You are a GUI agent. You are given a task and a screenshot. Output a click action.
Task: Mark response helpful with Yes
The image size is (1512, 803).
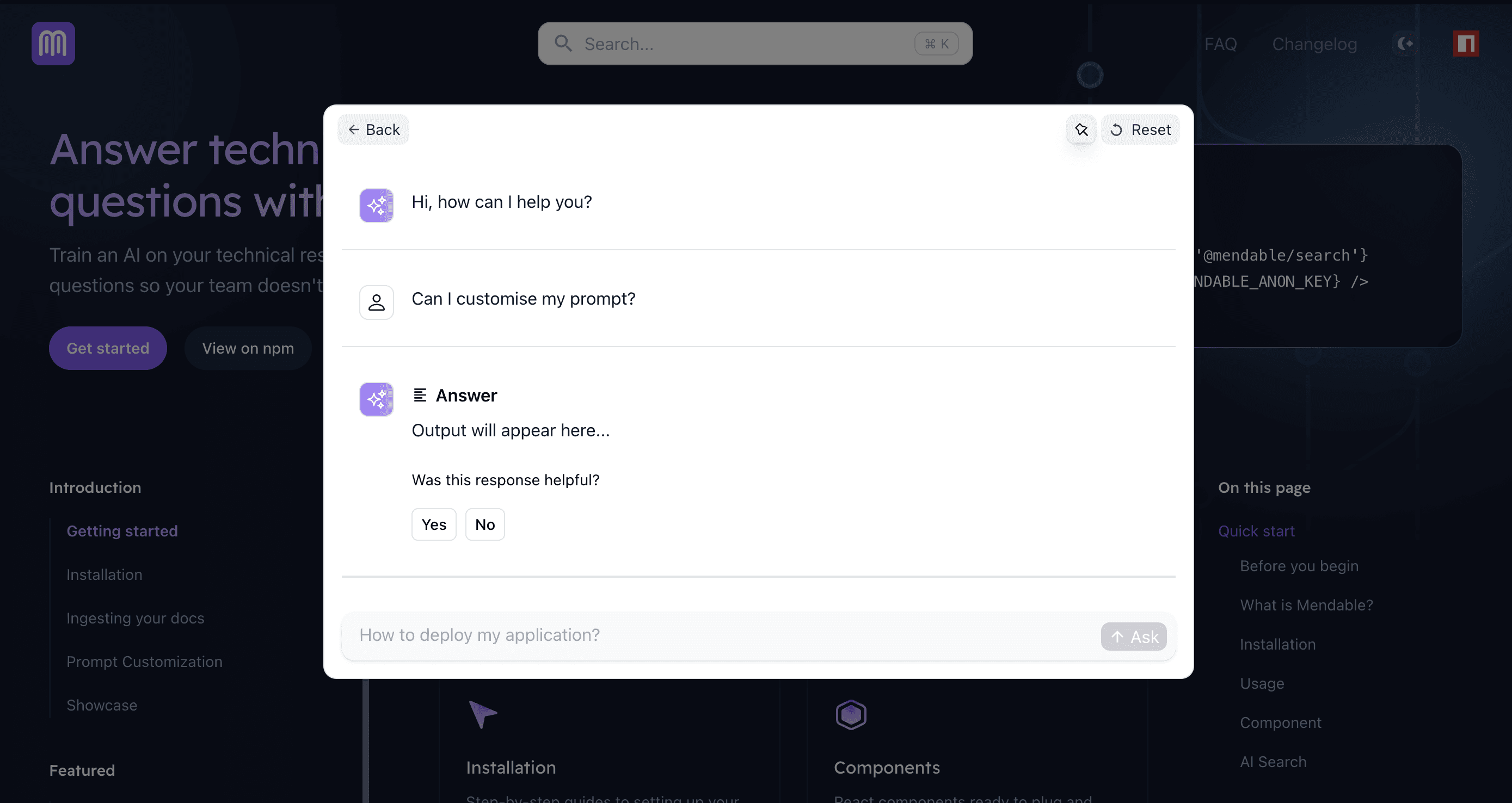[434, 524]
